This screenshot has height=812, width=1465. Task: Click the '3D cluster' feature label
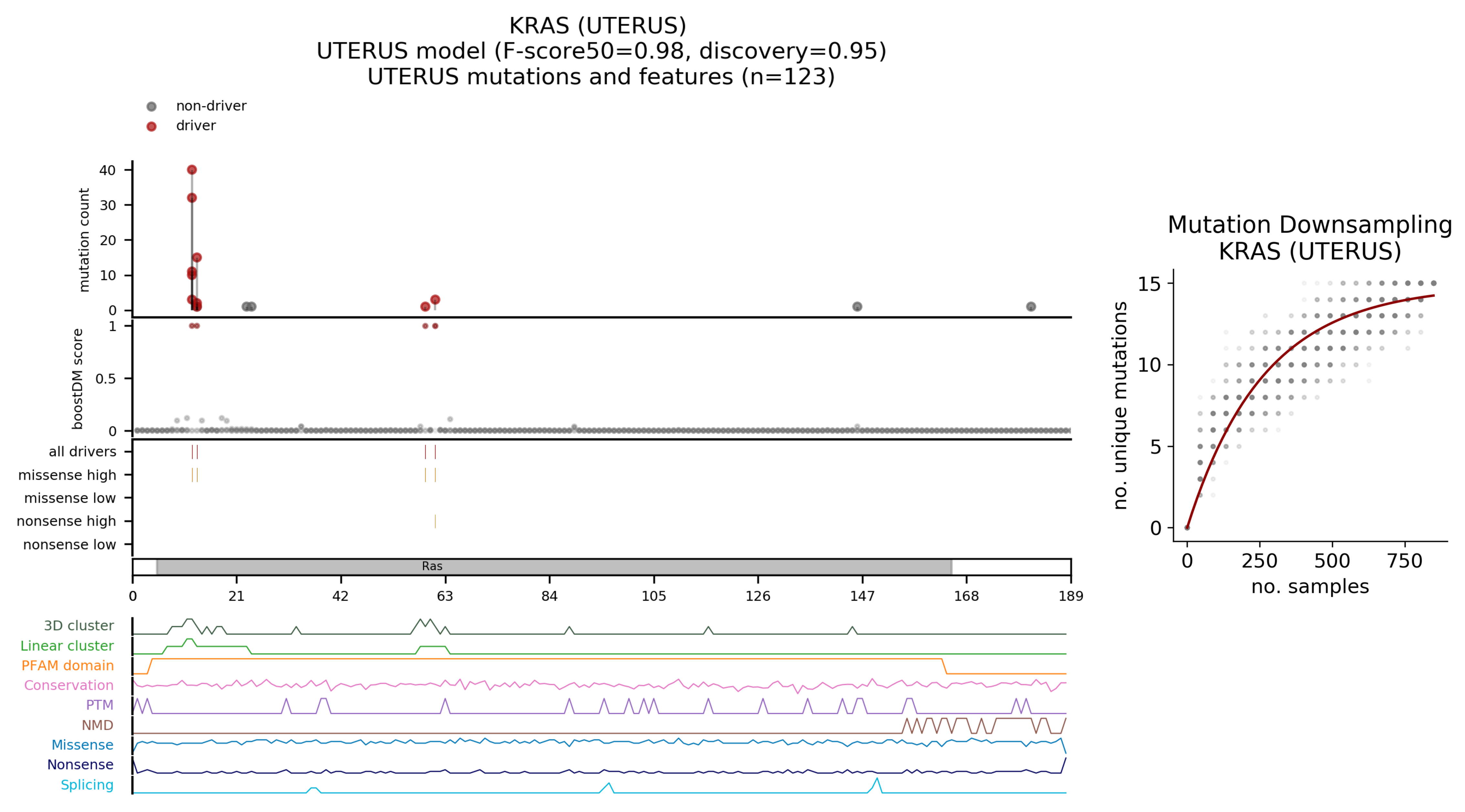click(x=79, y=626)
